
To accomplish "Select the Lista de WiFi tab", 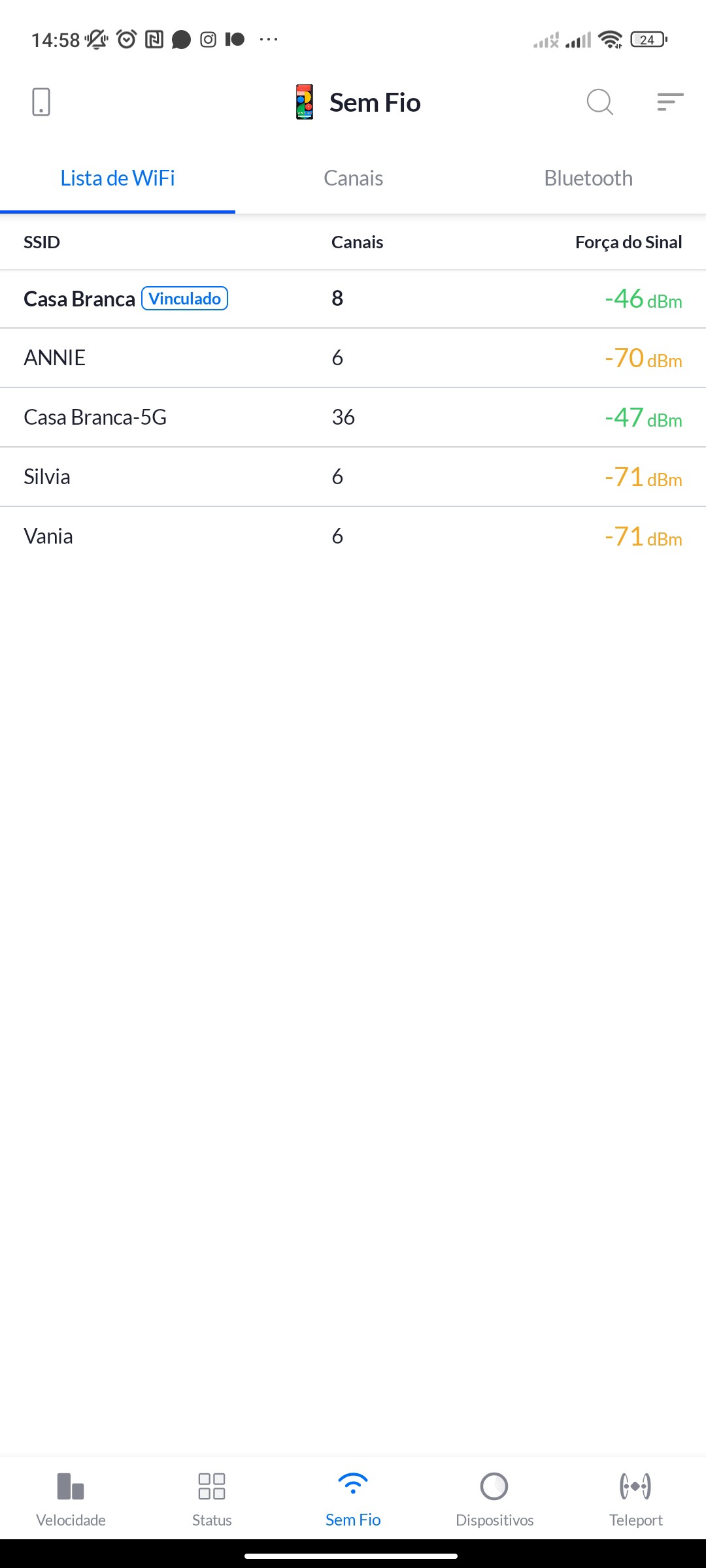I will coord(118,178).
